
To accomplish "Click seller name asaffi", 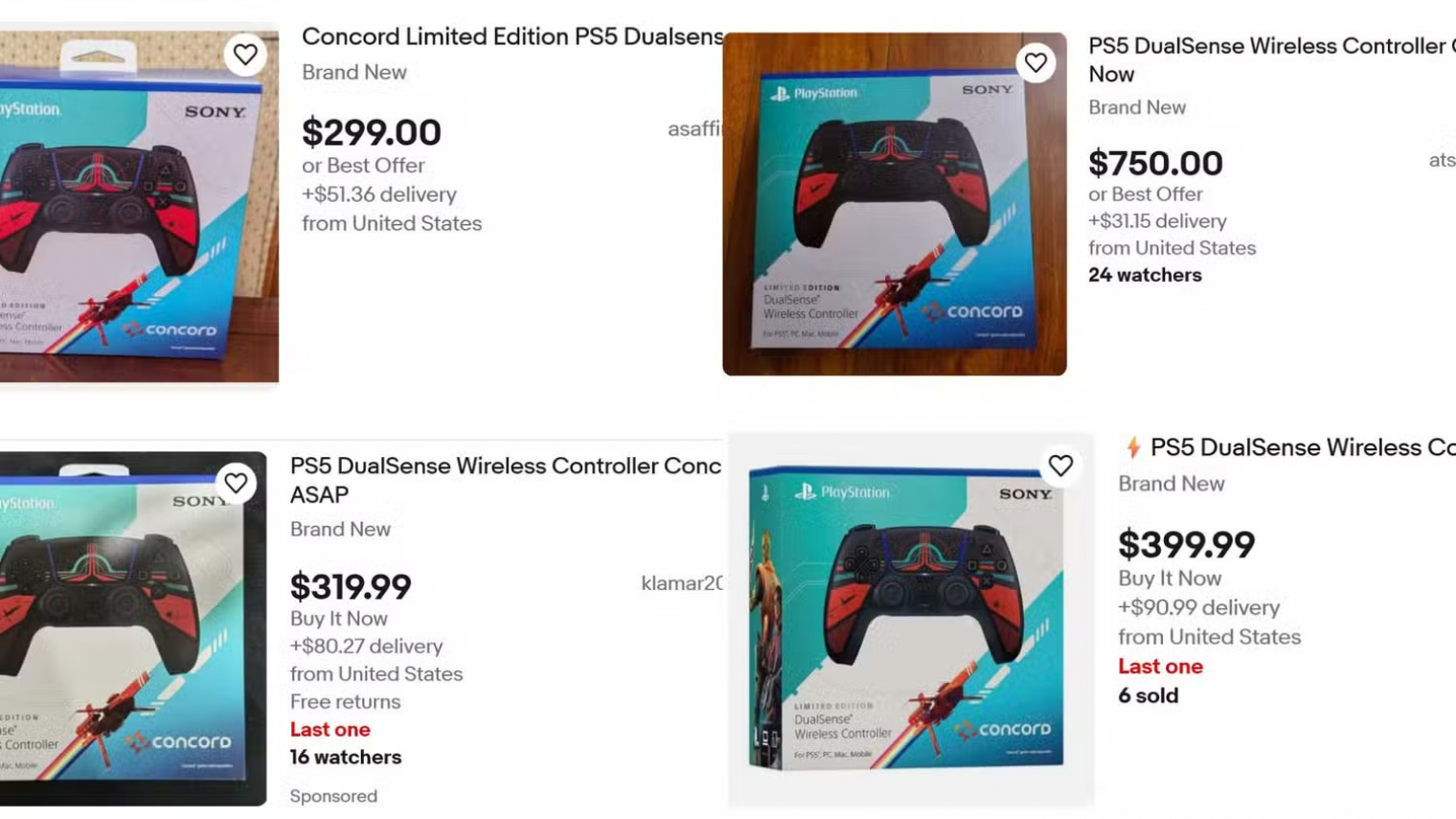I will 695,128.
